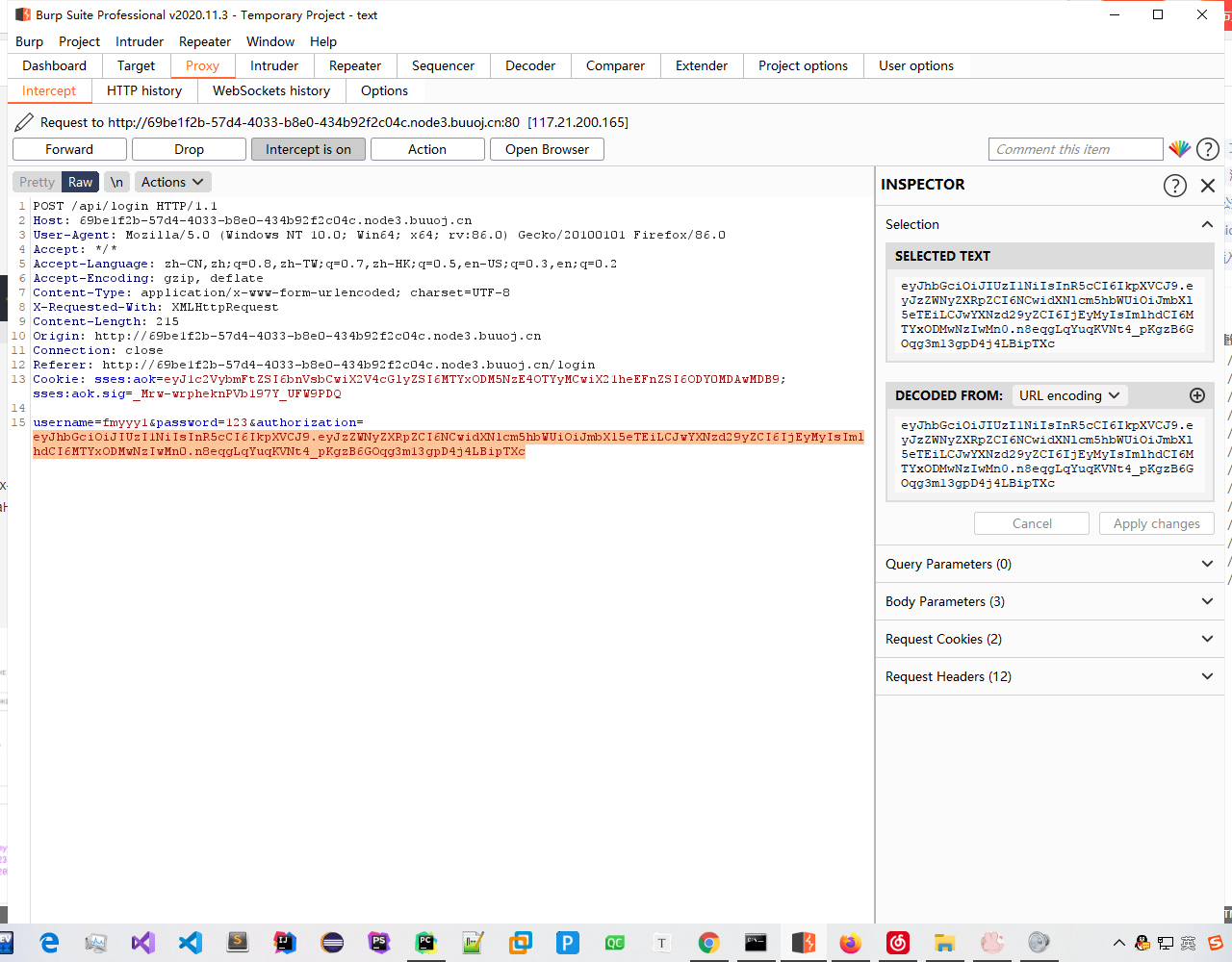Image resolution: width=1232 pixels, height=962 pixels.
Task: Open Microsoft Edge from the taskbar
Action: [48, 943]
